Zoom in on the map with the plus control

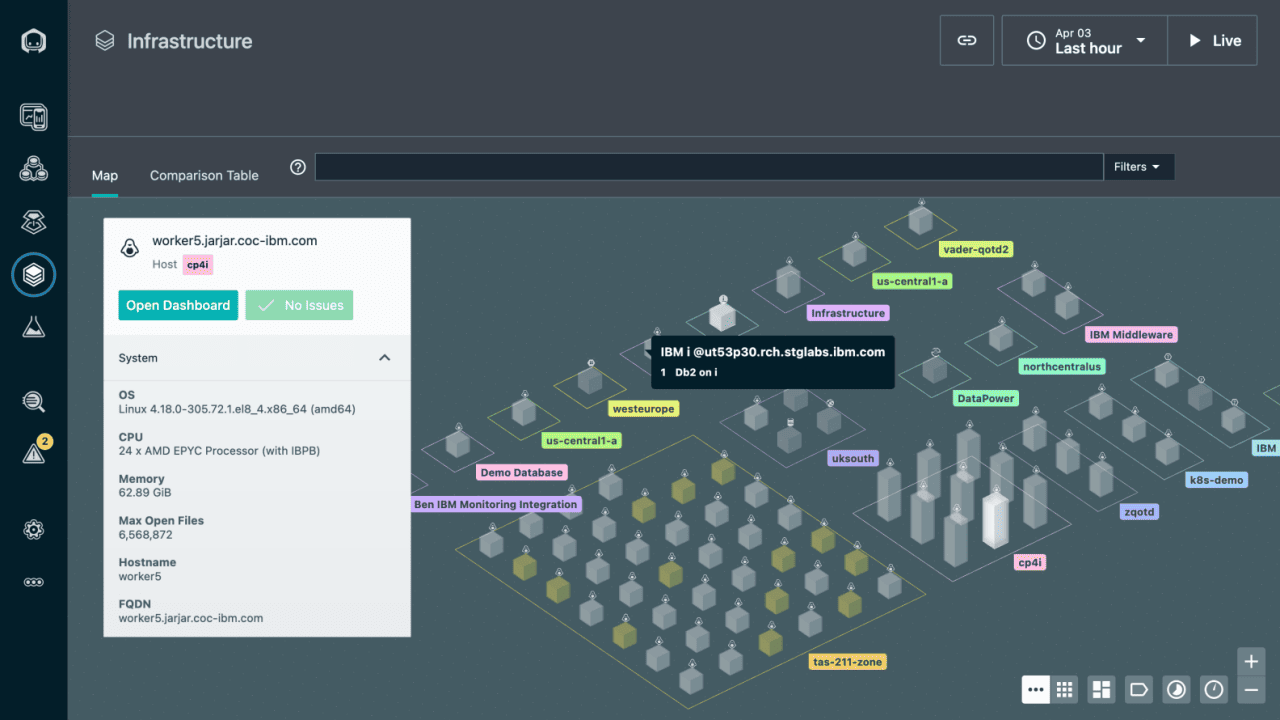click(1251, 661)
